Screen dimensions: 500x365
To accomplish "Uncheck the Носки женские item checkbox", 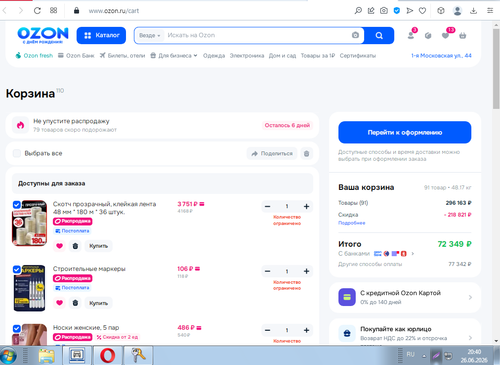I will tap(16, 329).
